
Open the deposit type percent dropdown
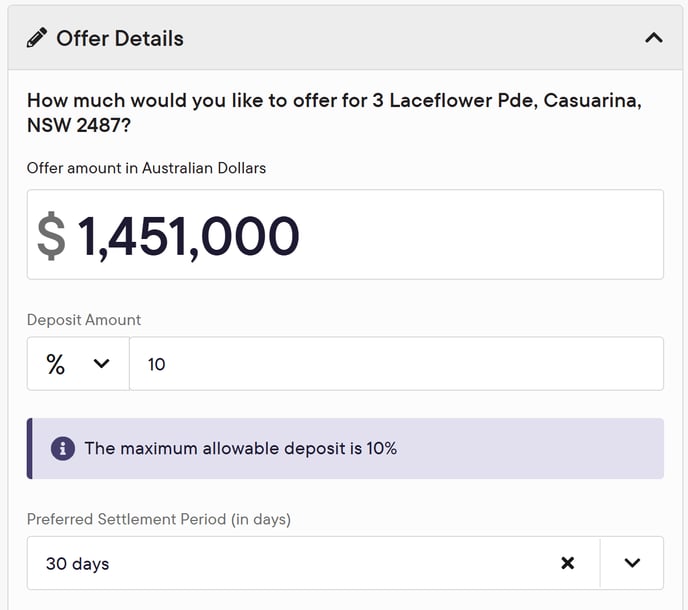tap(78, 364)
